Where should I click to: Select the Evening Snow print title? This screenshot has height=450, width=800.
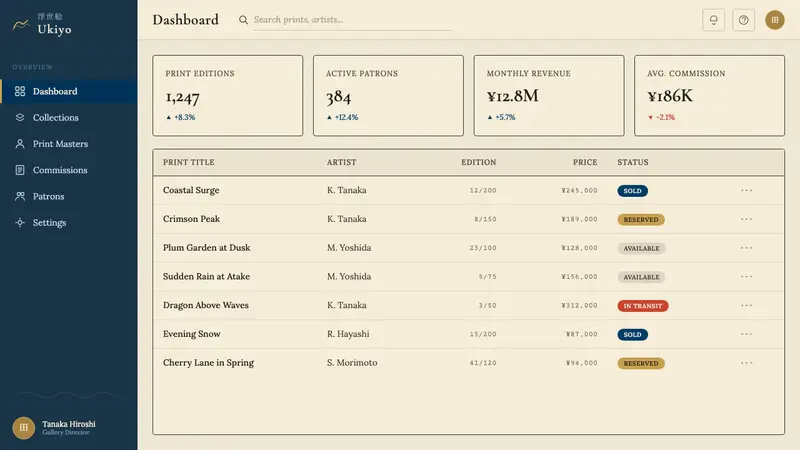(x=192, y=334)
